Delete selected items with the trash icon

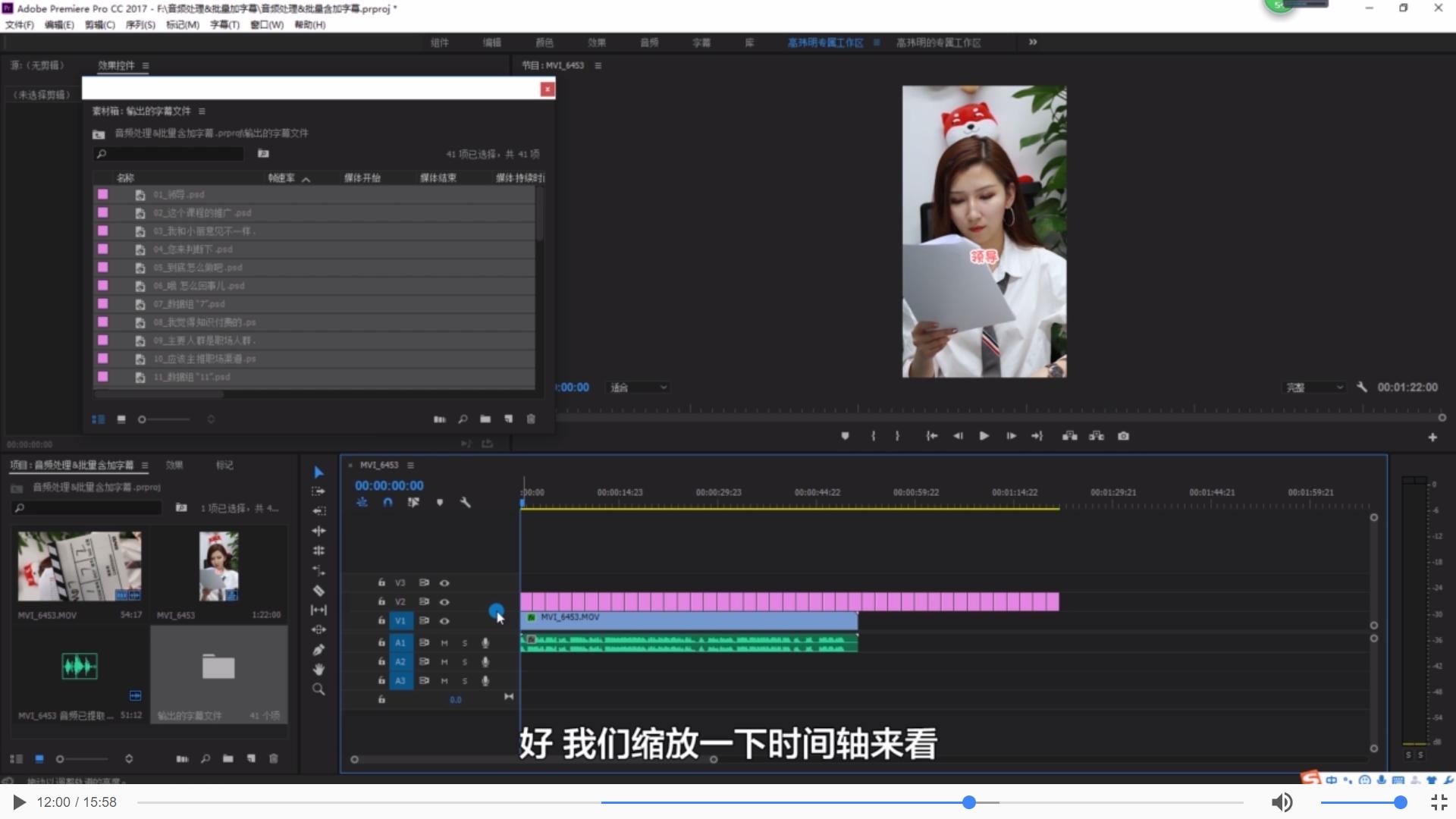[x=530, y=419]
